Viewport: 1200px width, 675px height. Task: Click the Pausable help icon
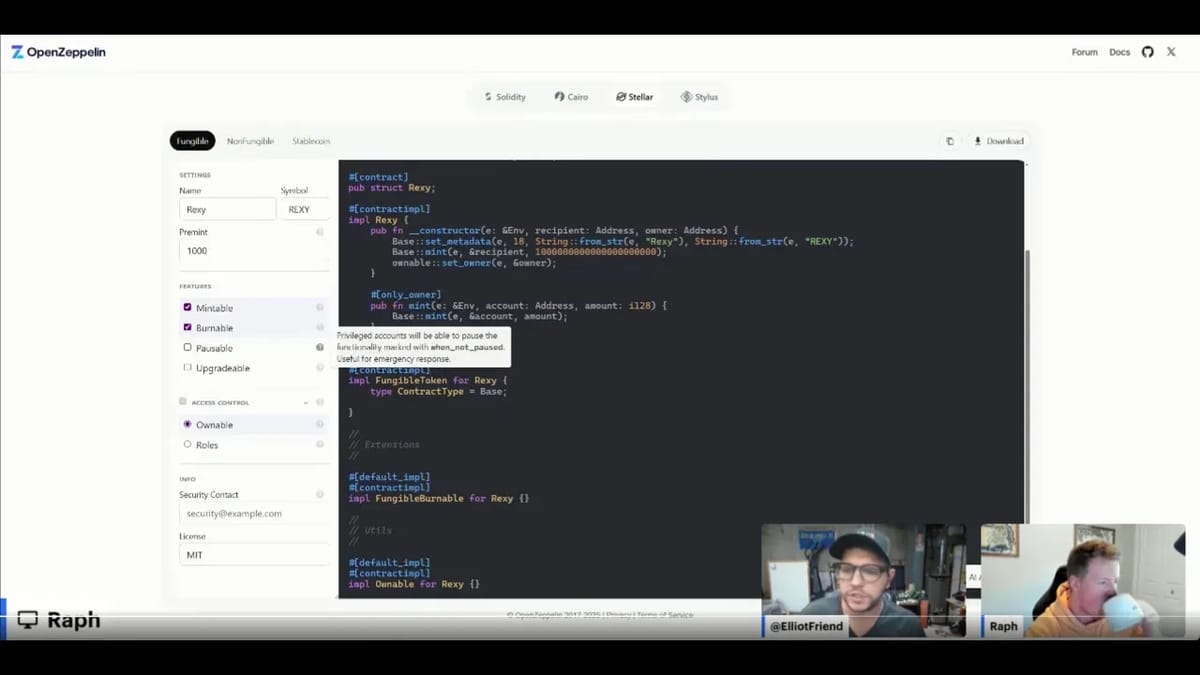320,348
